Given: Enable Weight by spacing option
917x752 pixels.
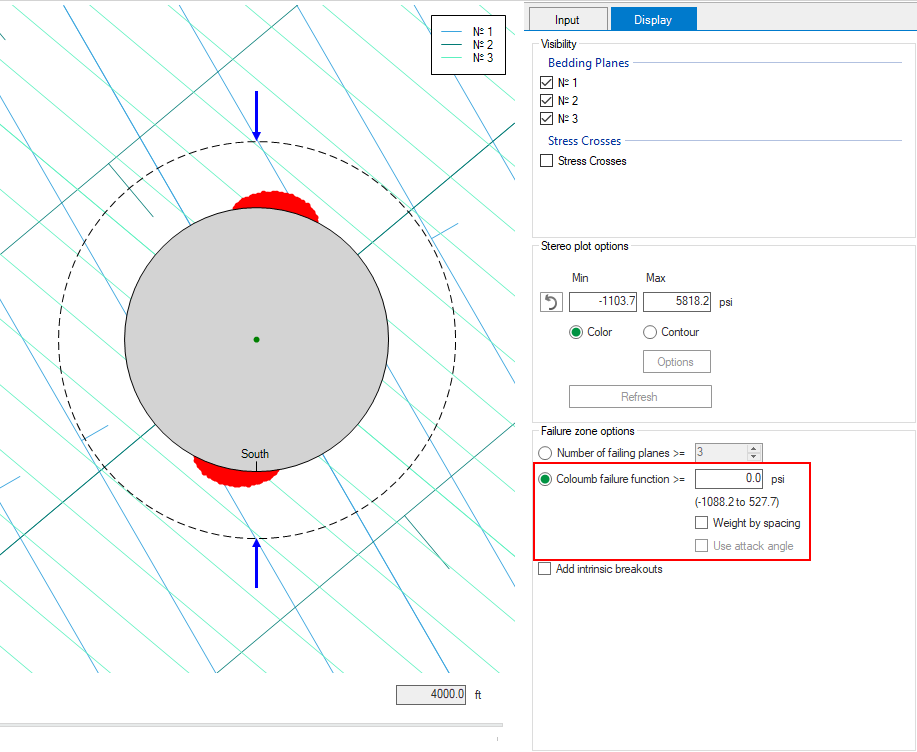Looking at the screenshot, I should (702, 523).
